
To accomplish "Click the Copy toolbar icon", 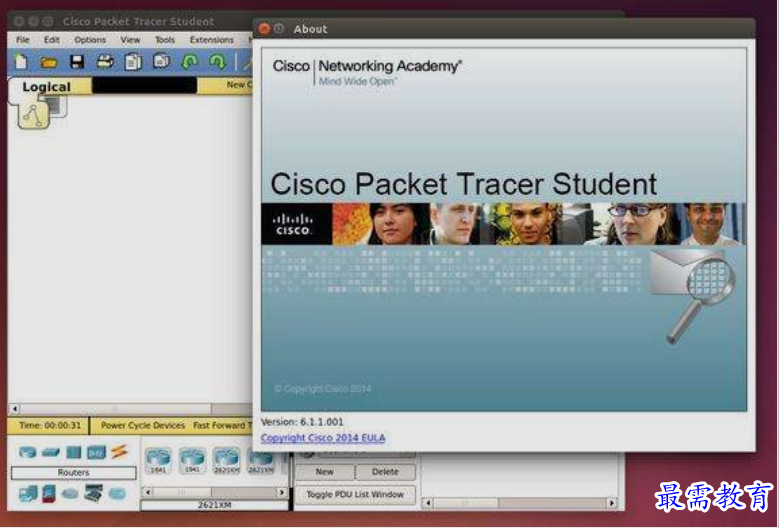I will coord(133,62).
